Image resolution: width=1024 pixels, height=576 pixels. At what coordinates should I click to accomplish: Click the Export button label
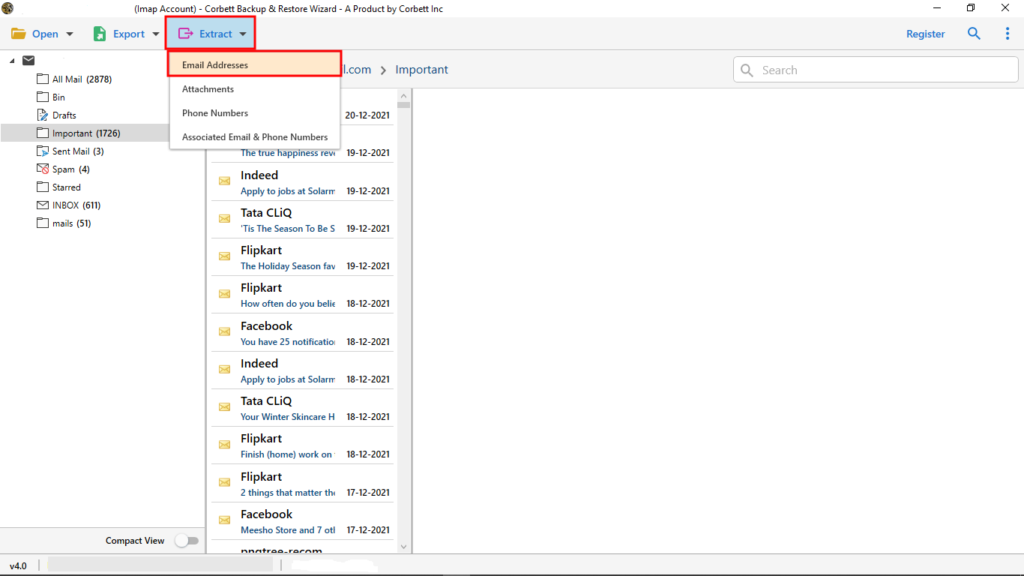(129, 34)
